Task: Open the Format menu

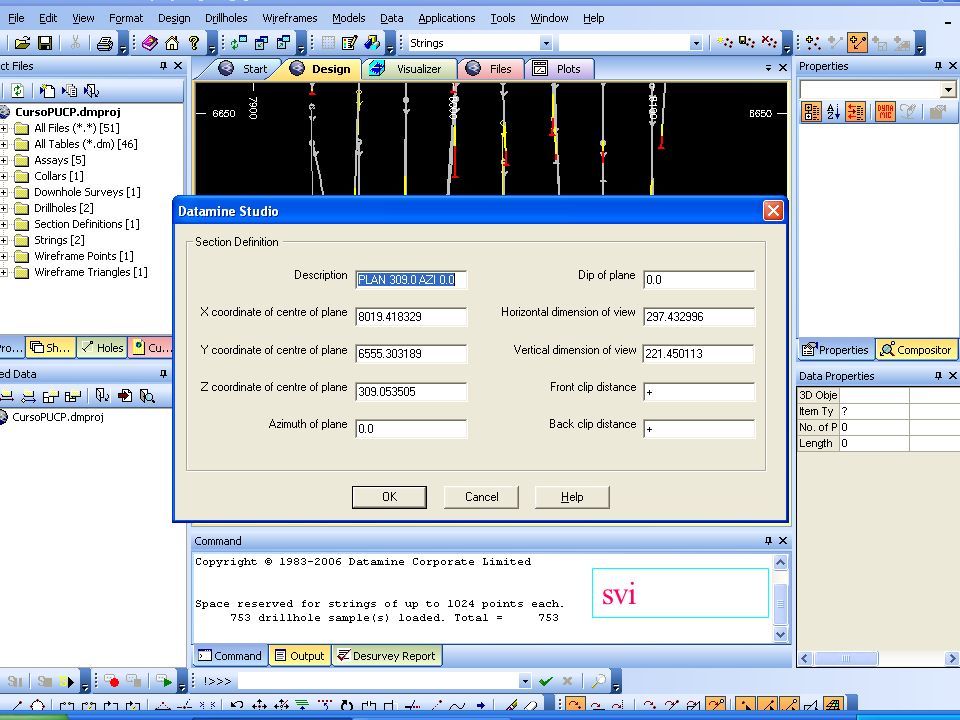Action: [x=126, y=18]
